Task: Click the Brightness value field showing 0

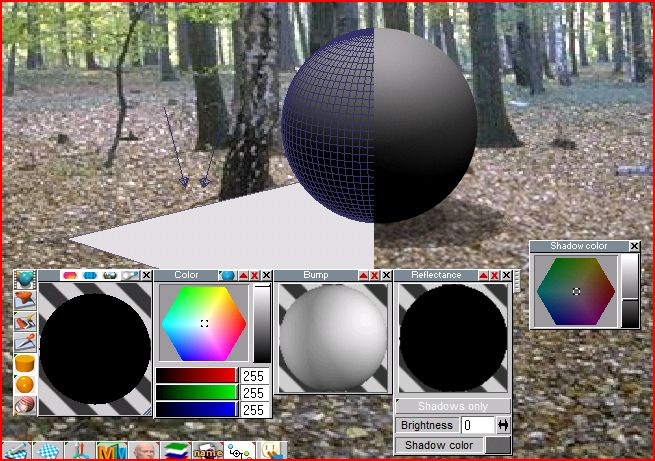Action: coord(478,425)
